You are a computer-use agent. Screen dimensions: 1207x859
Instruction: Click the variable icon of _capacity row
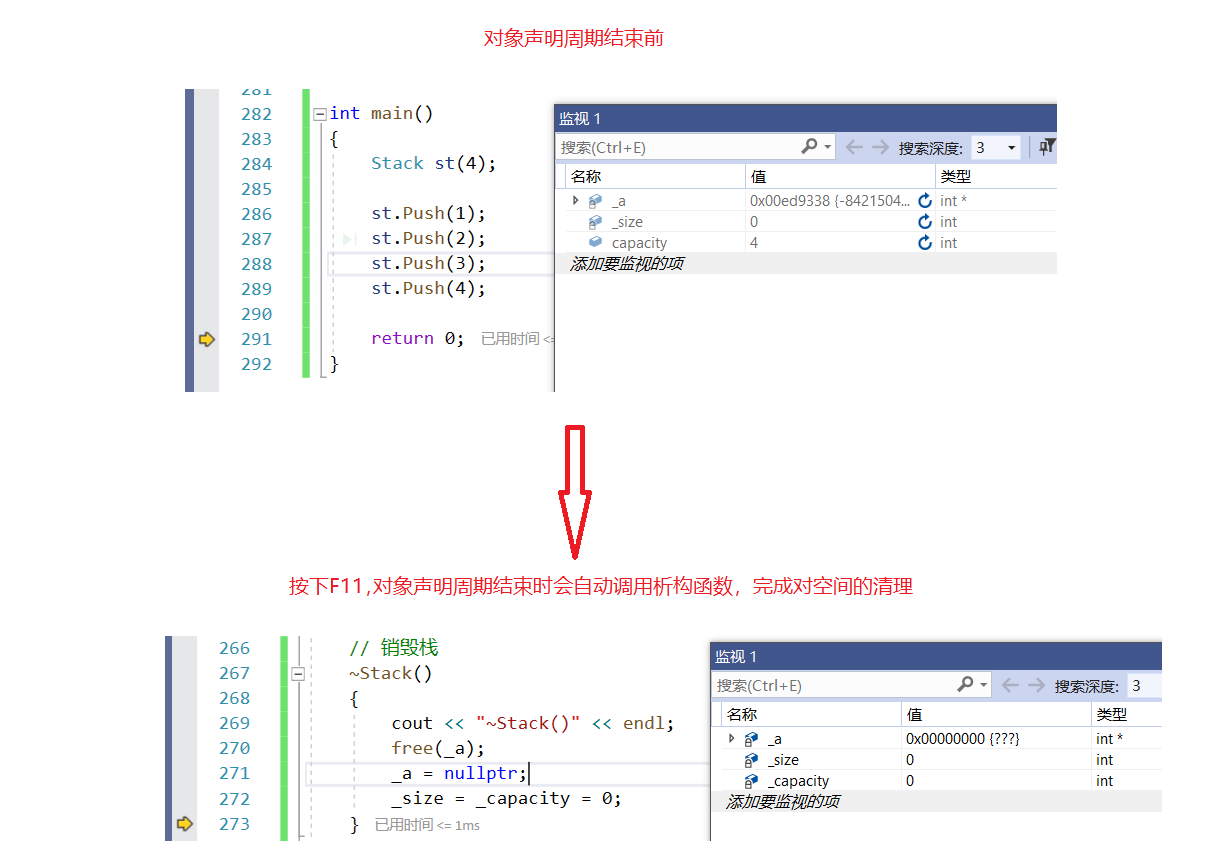pyautogui.click(x=751, y=781)
